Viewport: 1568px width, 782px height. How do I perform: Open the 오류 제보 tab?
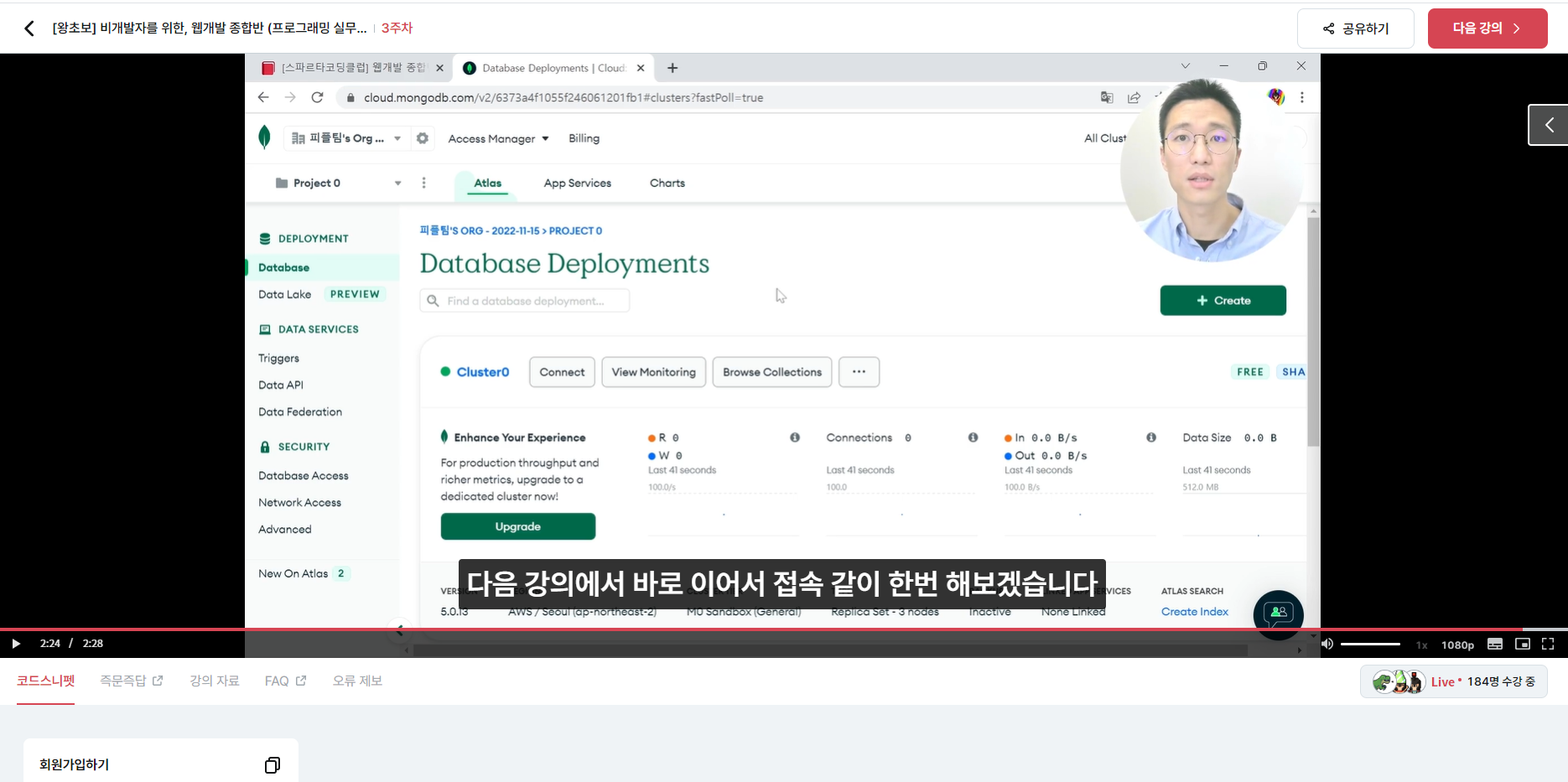pyautogui.click(x=357, y=681)
